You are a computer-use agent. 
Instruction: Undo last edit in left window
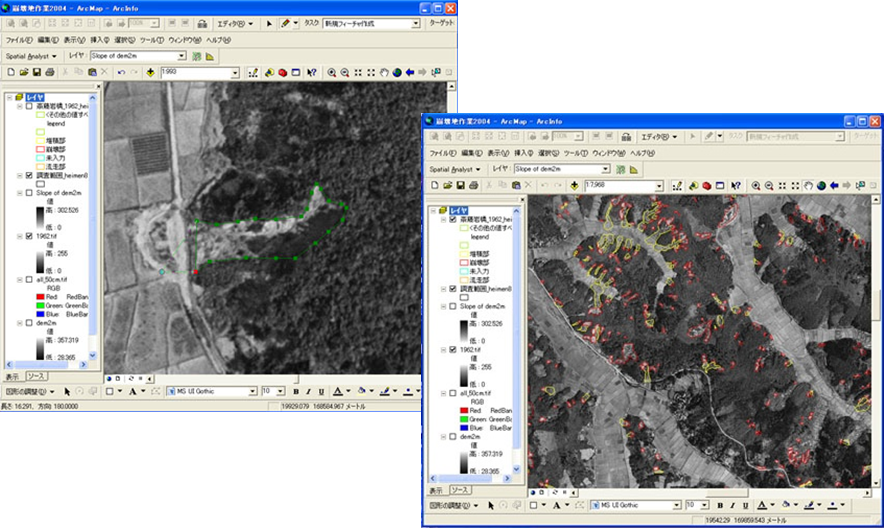tap(121, 72)
